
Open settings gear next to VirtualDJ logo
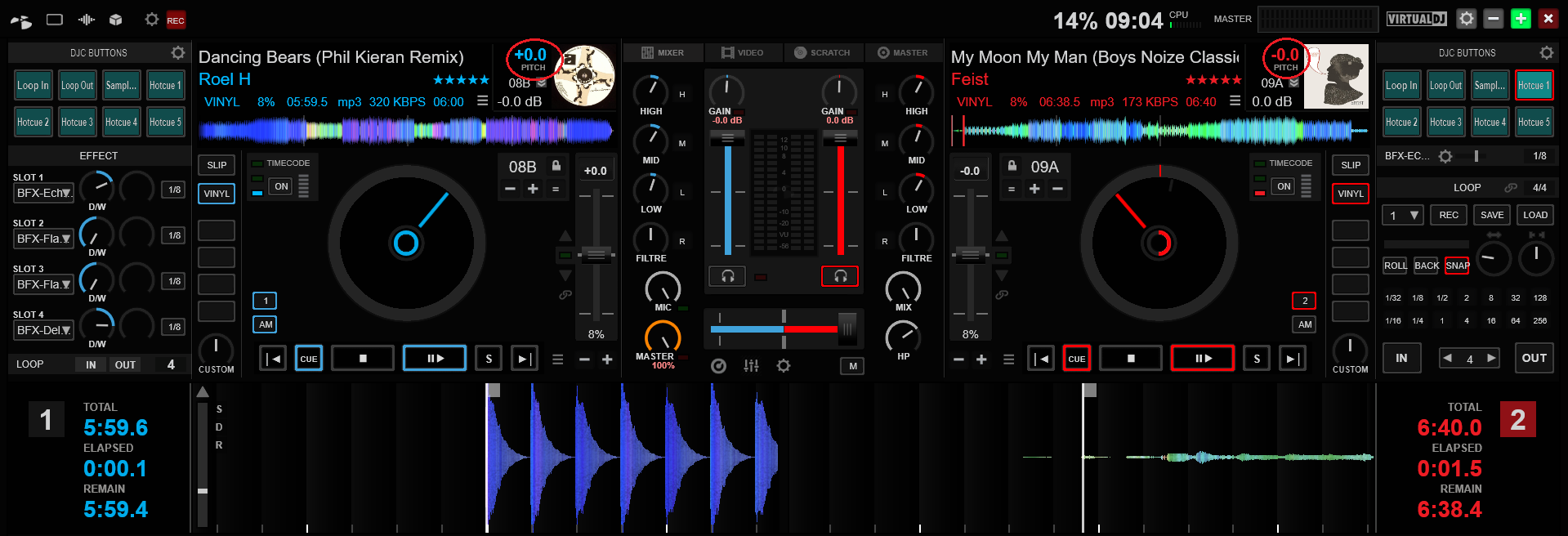(1467, 19)
